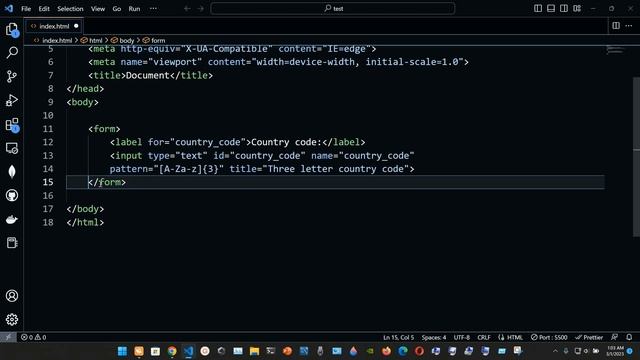Open the GitHub view in activity bar
Screen dimensions: 640x360
tap(12, 196)
